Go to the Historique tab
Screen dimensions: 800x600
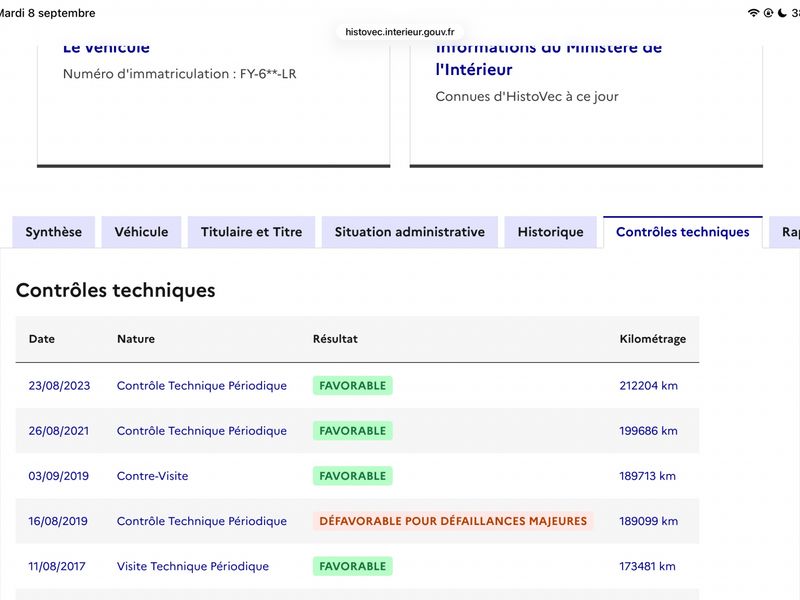click(551, 232)
